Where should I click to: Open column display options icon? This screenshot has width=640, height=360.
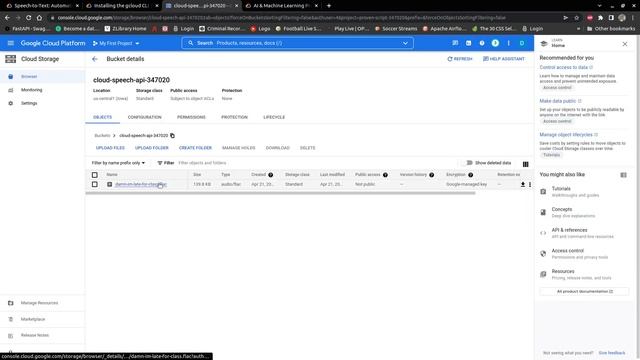[x=525, y=164]
